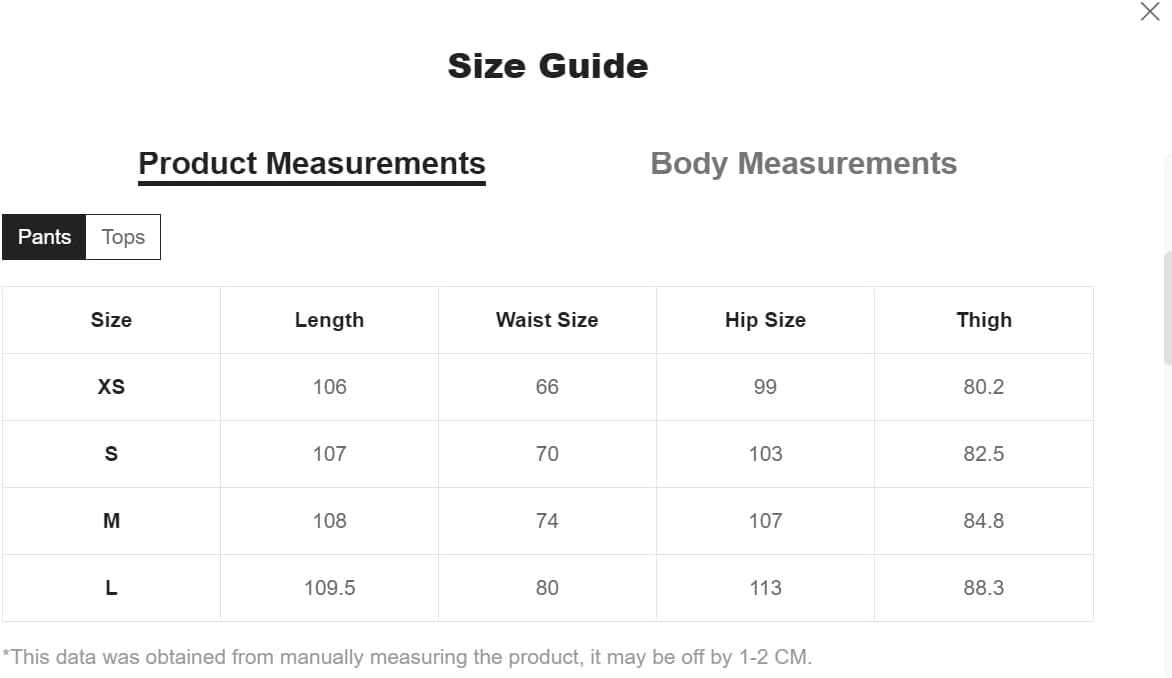The height and width of the screenshot is (678, 1172).
Task: Click the XS size row label
Action: pos(111,387)
